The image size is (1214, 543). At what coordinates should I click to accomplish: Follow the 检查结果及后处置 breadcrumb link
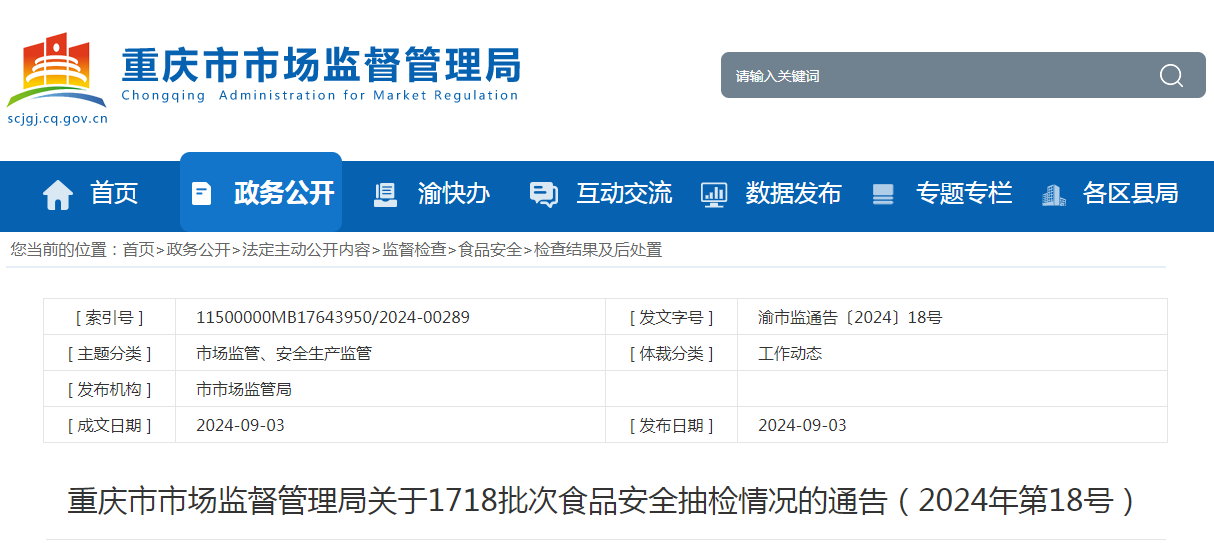598,250
